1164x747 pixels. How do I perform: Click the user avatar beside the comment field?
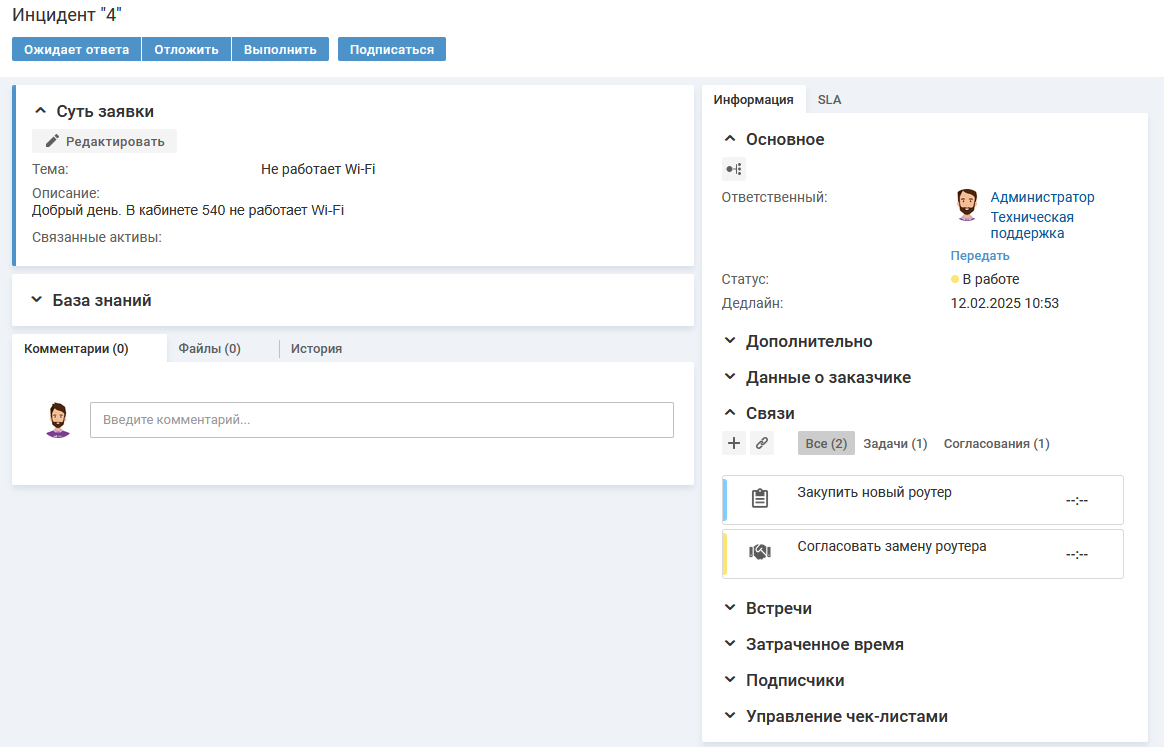pyautogui.click(x=59, y=420)
